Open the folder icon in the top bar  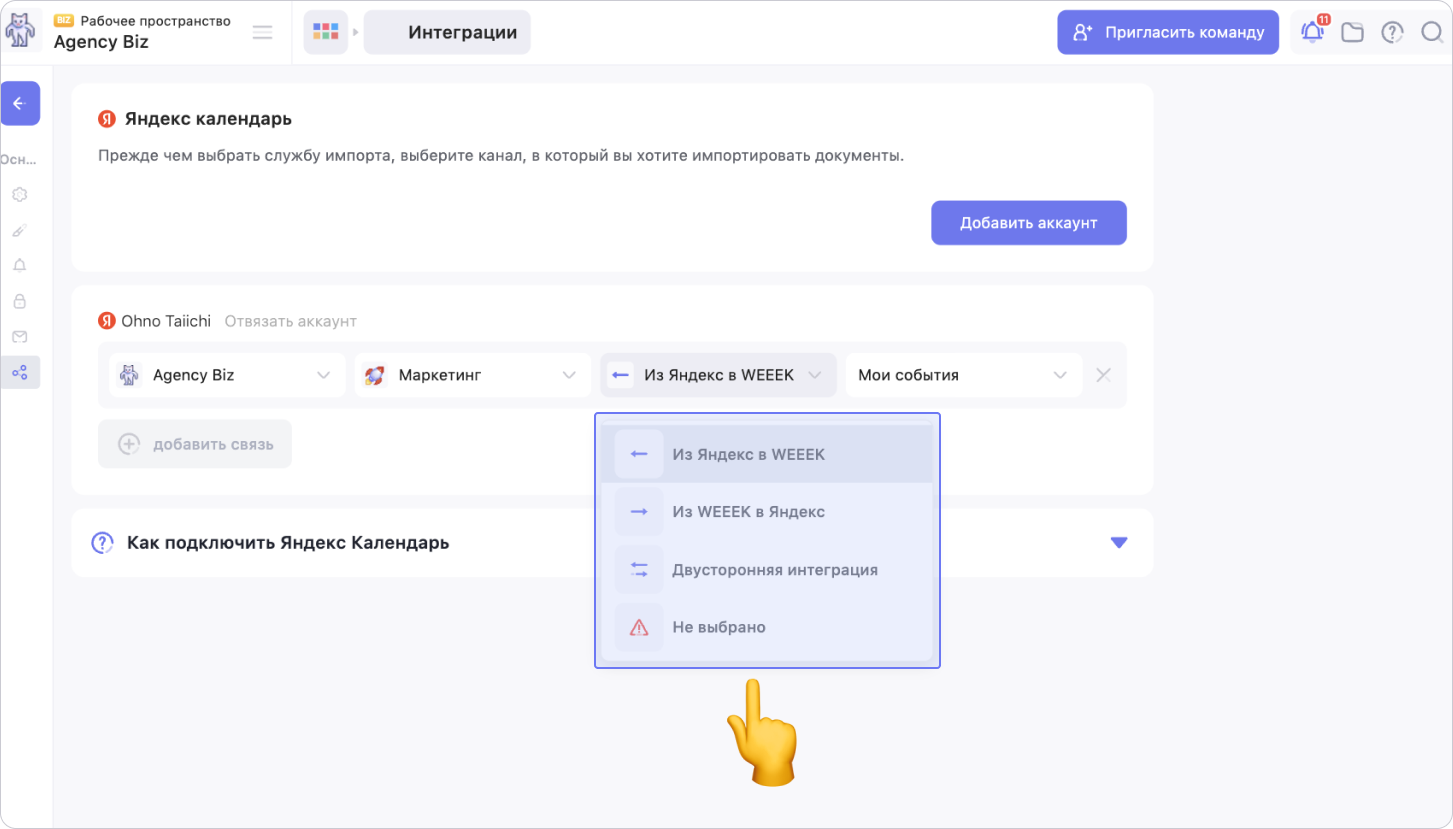pyautogui.click(x=1352, y=32)
